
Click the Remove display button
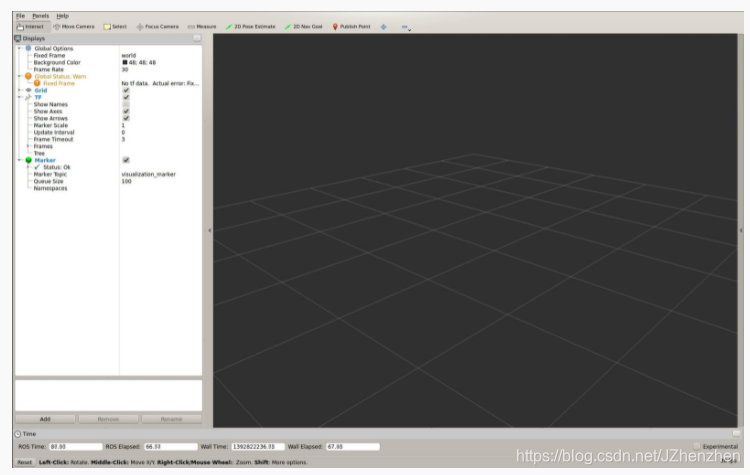pos(108,419)
